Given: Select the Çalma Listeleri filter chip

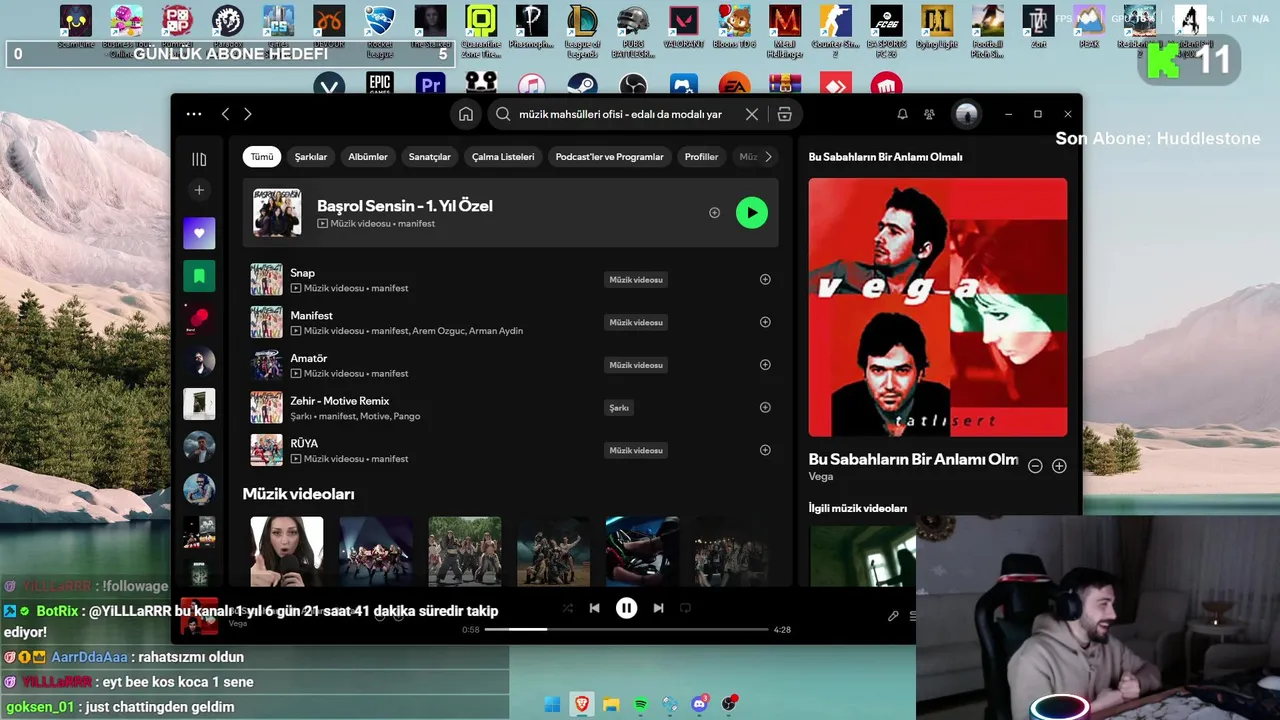Looking at the screenshot, I should 503,157.
